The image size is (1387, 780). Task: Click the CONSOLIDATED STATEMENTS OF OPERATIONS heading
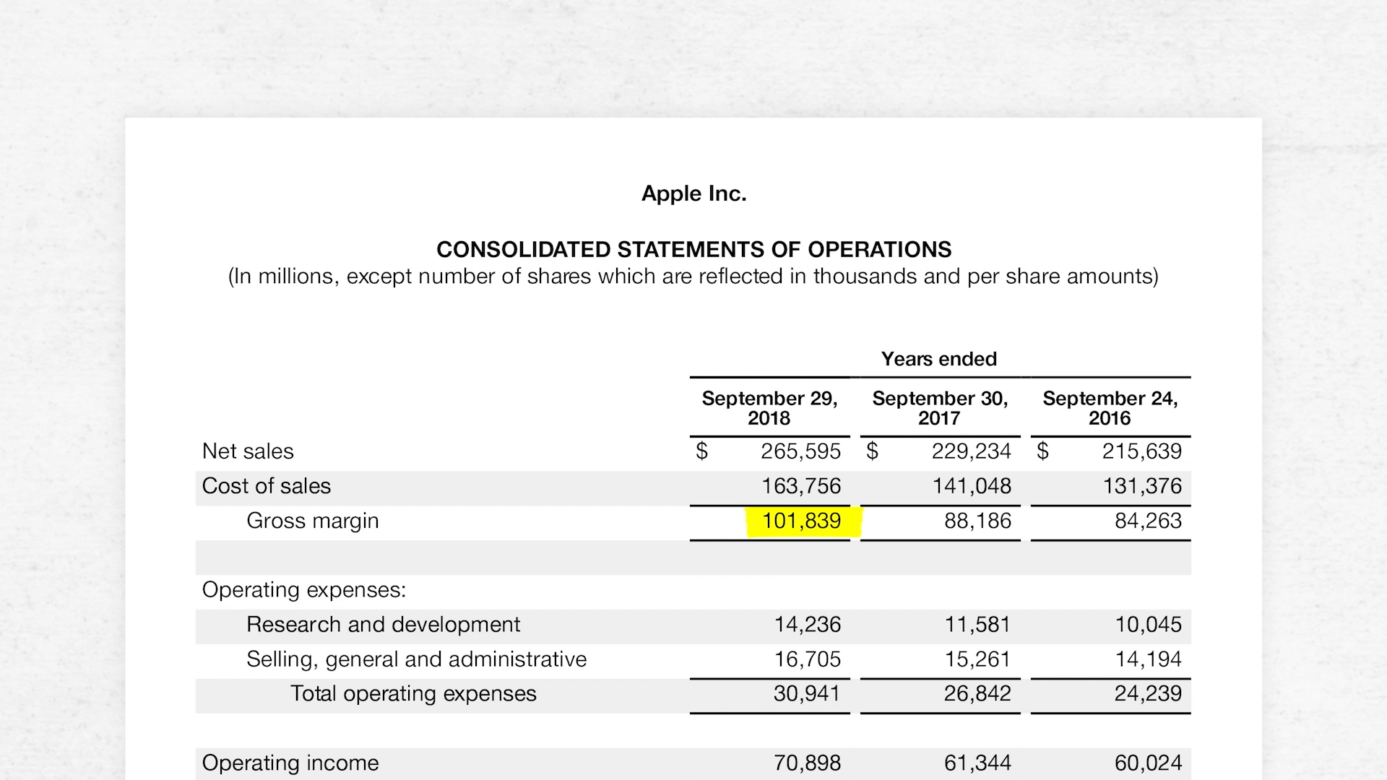coord(694,249)
